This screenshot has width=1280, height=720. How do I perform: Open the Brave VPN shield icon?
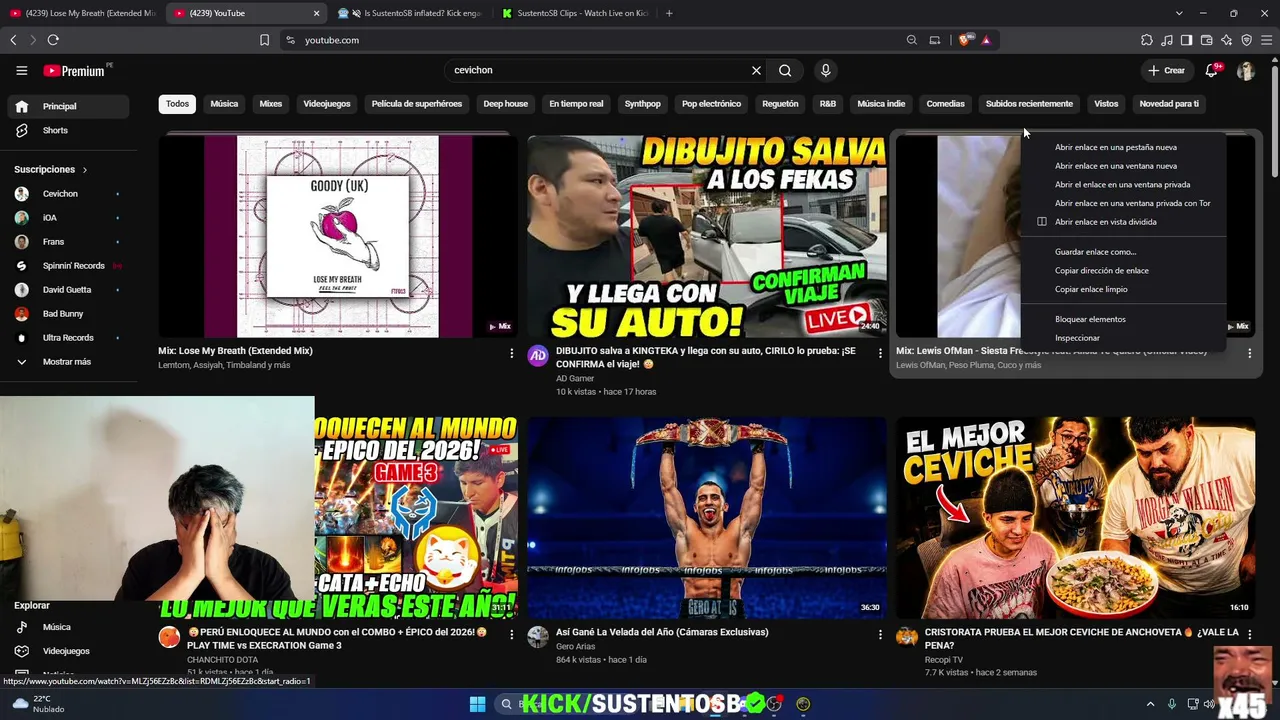point(1246,40)
